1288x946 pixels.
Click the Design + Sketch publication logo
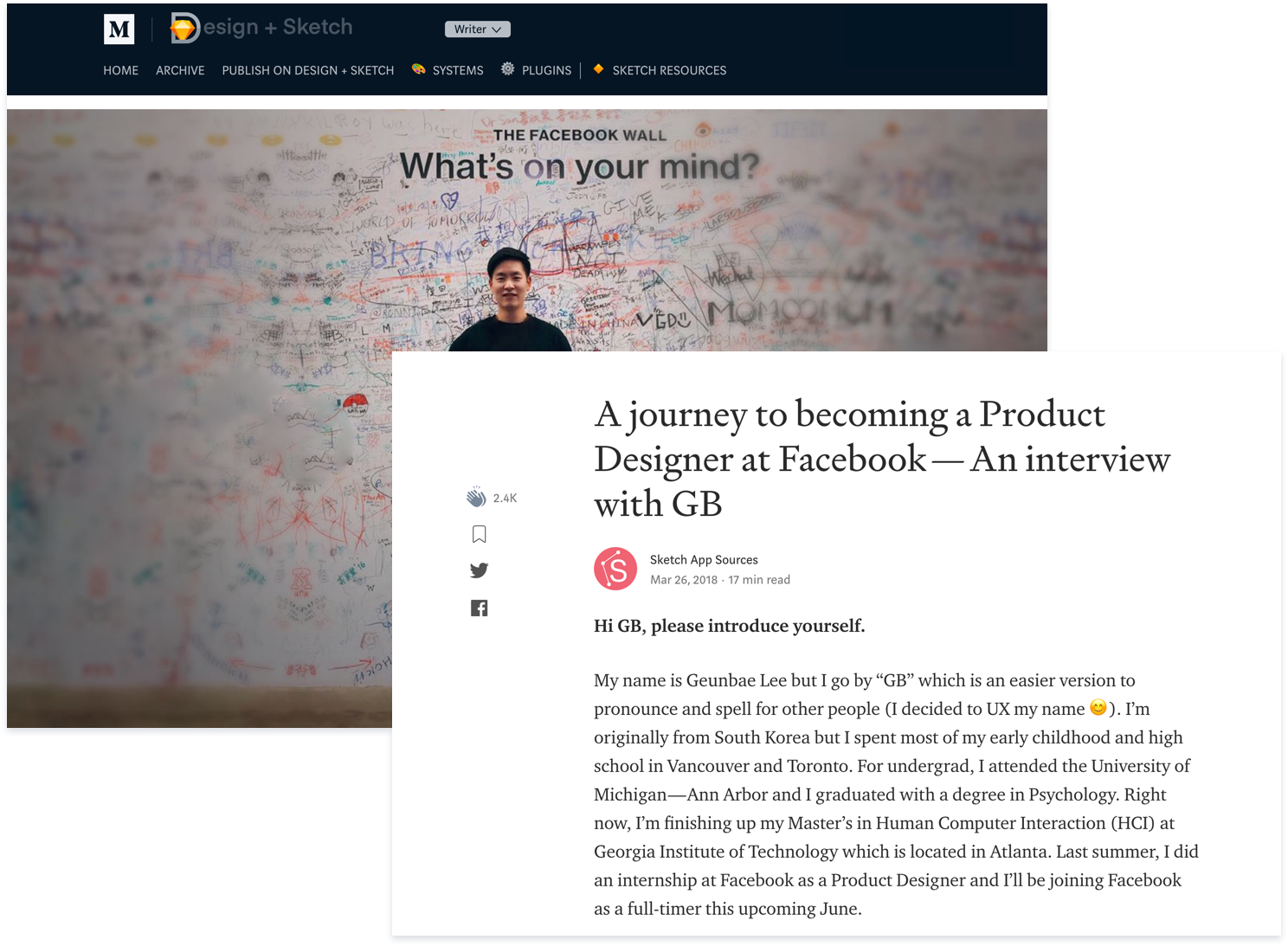tap(261, 28)
